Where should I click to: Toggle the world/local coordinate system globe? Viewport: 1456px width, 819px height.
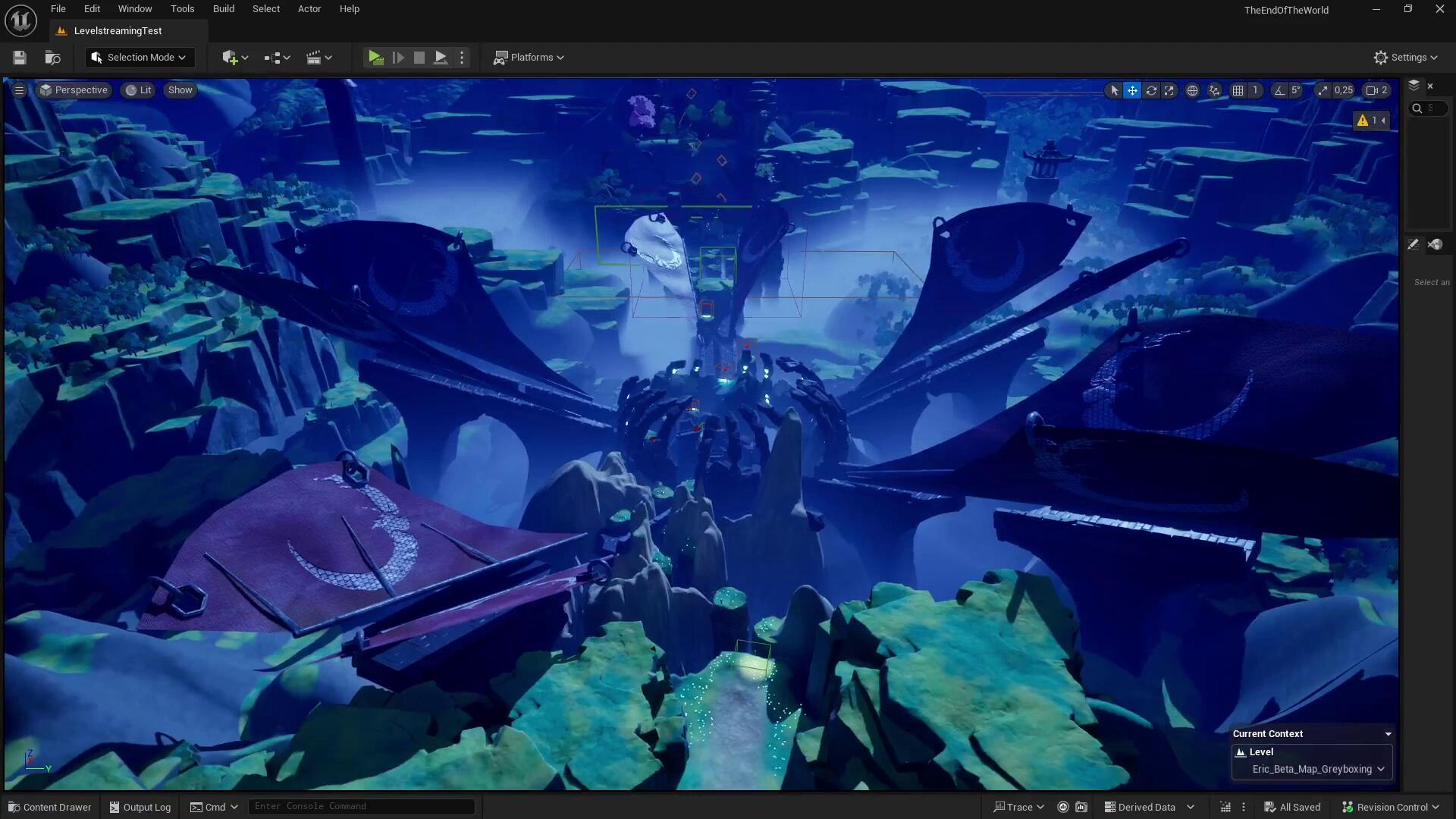click(x=1192, y=90)
